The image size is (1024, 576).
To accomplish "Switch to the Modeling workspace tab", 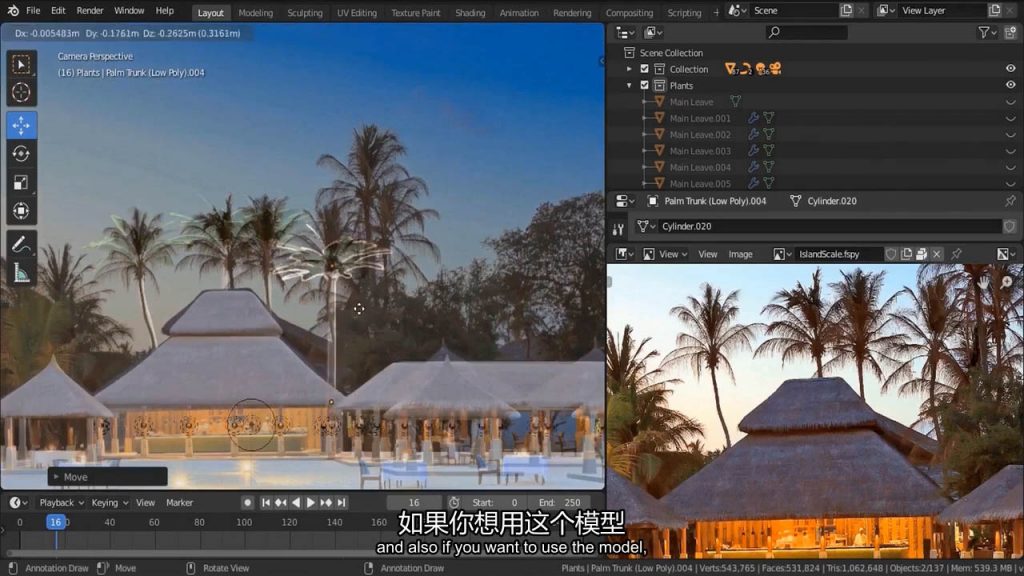I will [255, 12].
